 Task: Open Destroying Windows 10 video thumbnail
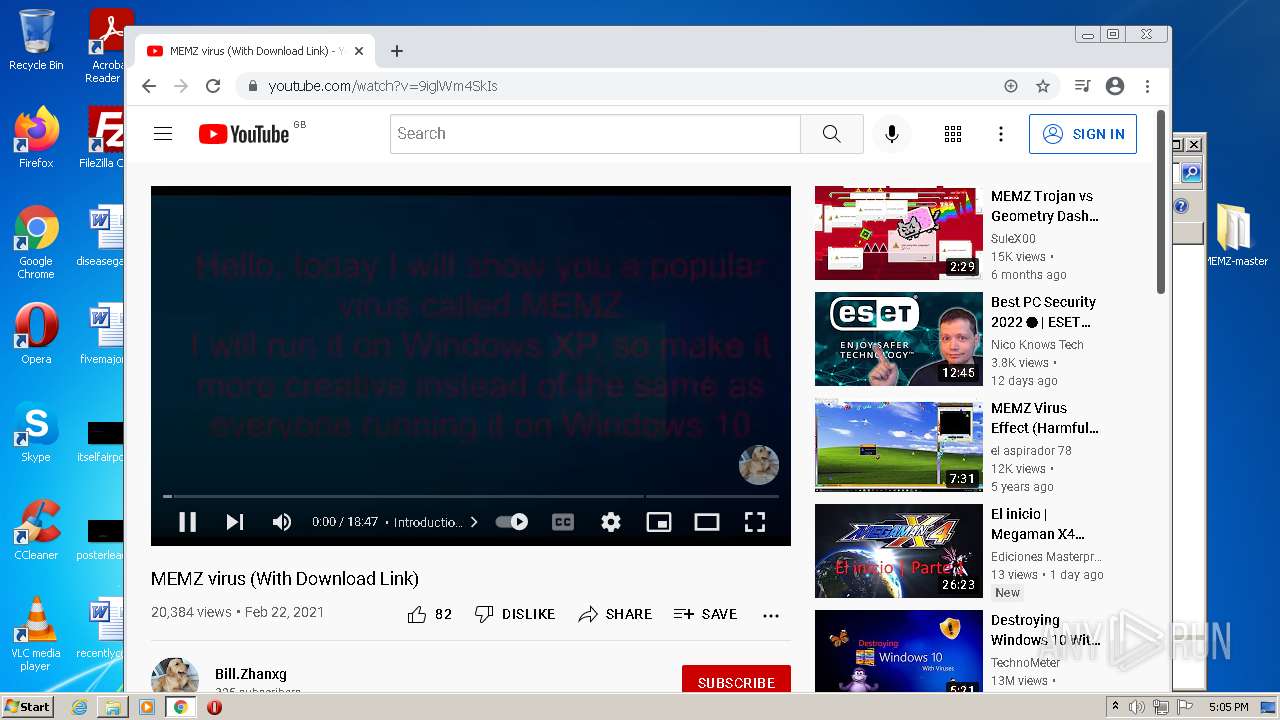[x=899, y=652]
